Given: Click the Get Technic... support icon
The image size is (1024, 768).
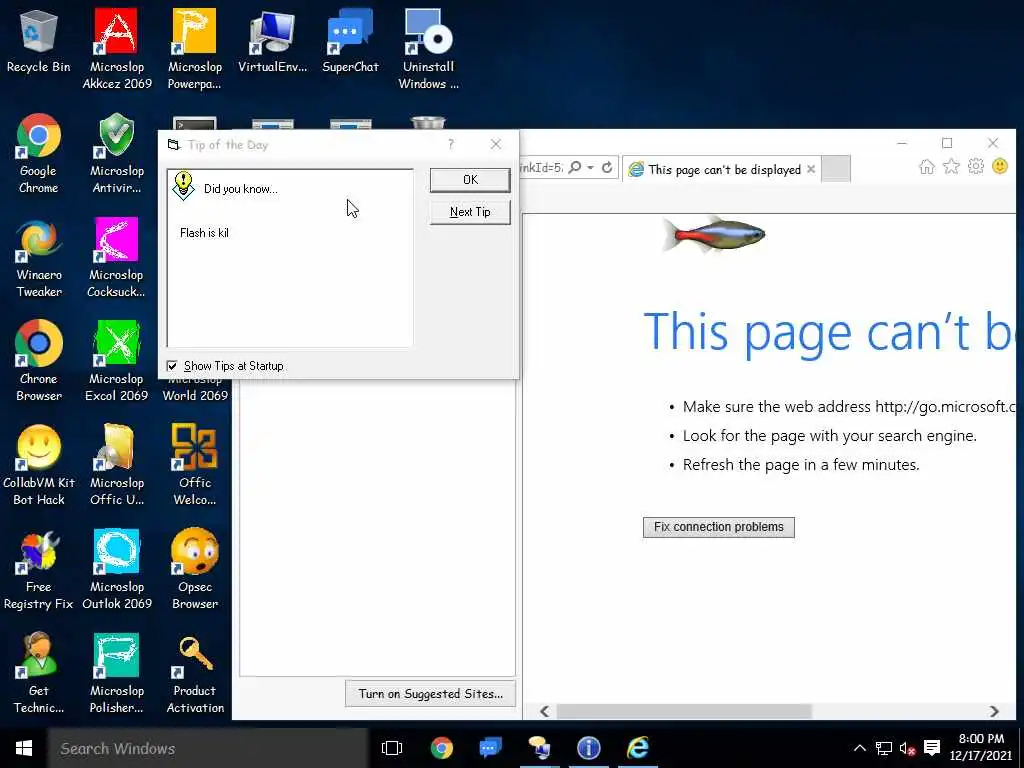Looking at the screenshot, I should tap(39, 673).
